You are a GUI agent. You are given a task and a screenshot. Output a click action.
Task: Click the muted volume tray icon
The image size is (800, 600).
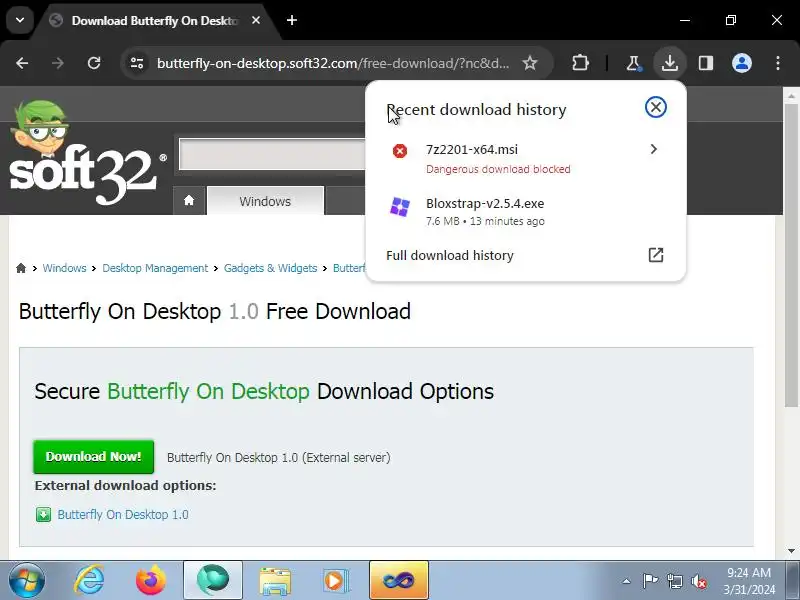click(x=698, y=581)
